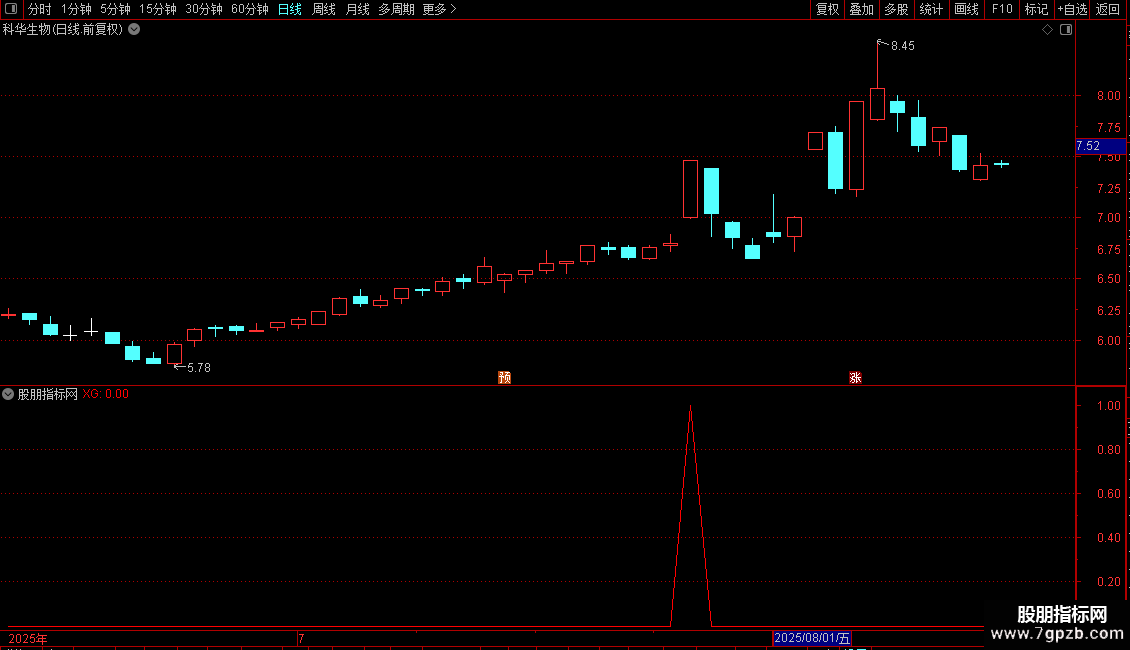
Task: Open the 多股 multi-stock view
Action: (896, 9)
